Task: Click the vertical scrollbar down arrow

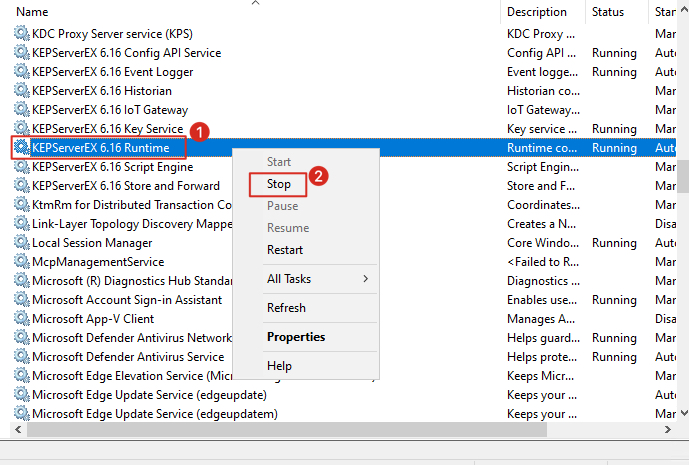Action: click(x=684, y=413)
